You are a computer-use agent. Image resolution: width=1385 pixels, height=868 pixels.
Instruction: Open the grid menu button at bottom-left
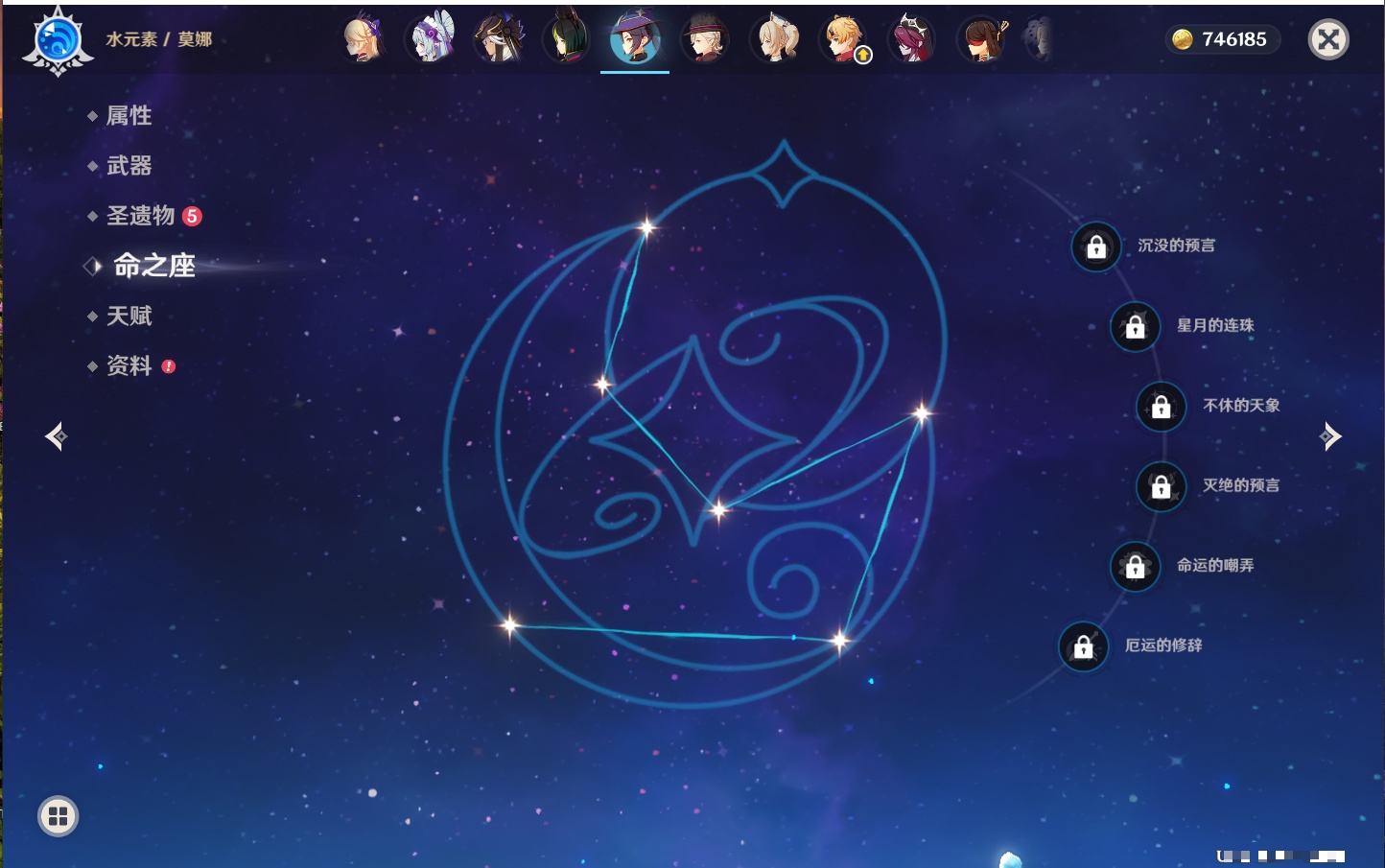coord(58,816)
